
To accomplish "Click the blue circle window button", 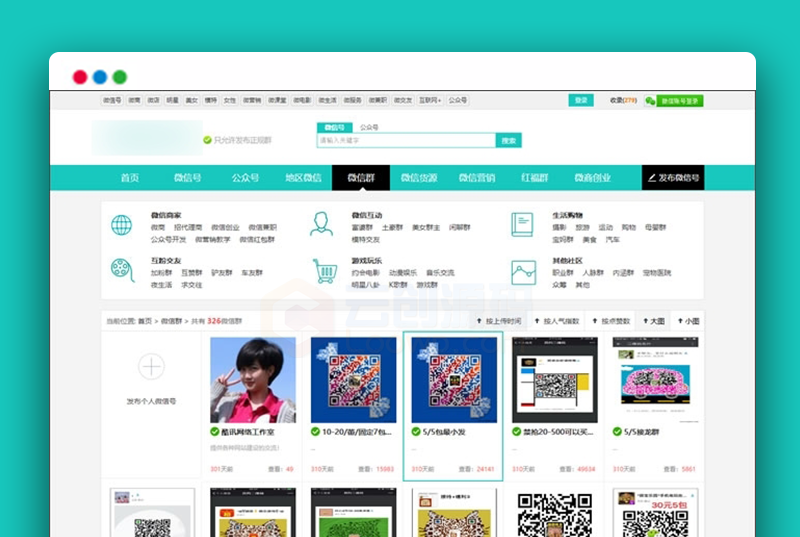I will pyautogui.click(x=99, y=77).
